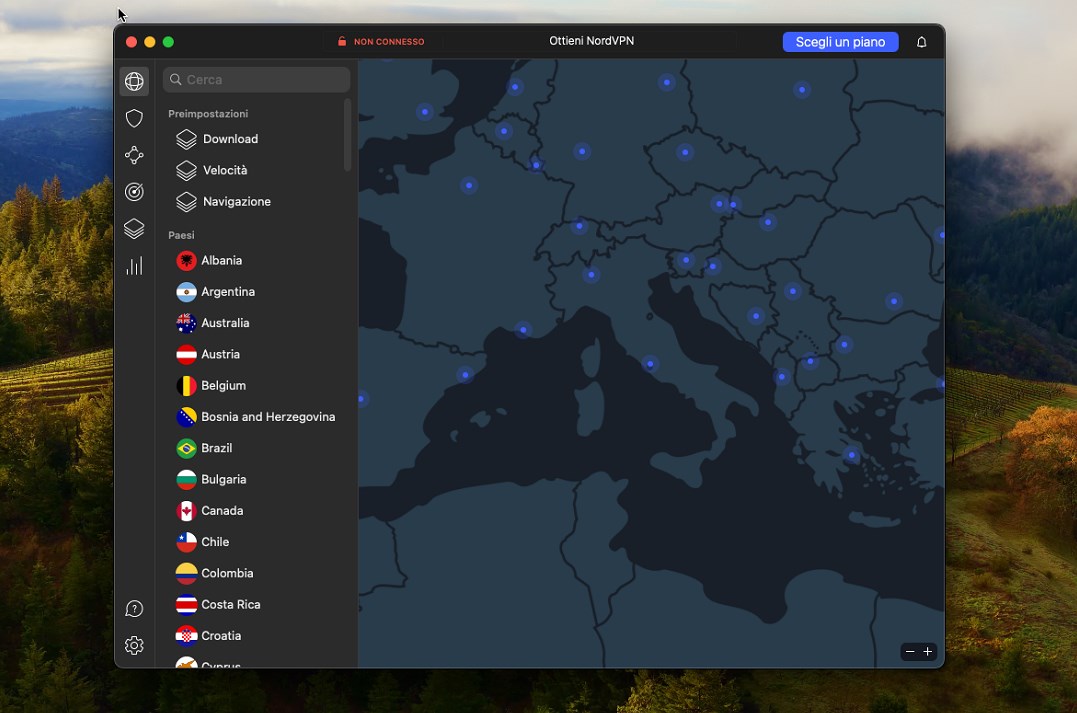The width and height of the screenshot is (1077, 713).
Task: Open the globe map view in sidebar
Action: [134, 81]
